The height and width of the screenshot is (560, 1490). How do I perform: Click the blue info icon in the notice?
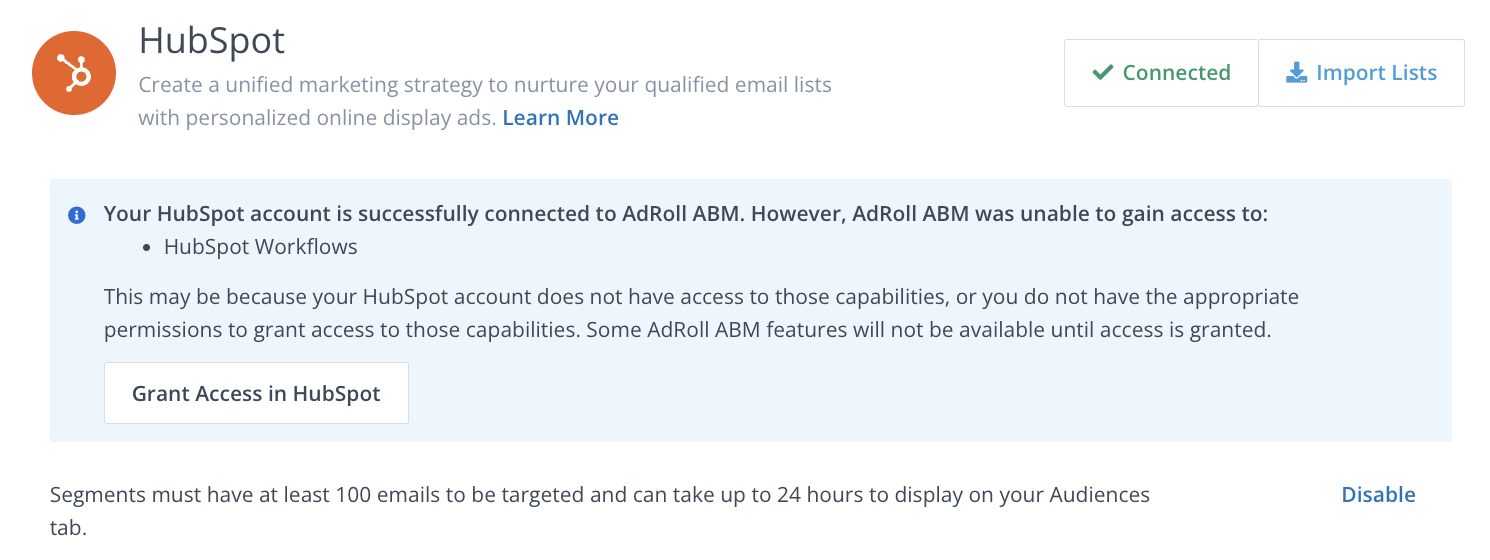click(x=76, y=215)
